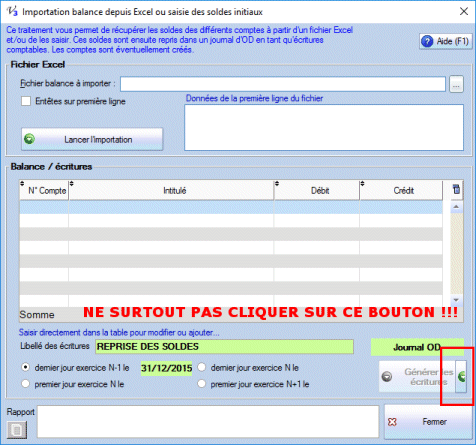476x445 pixels.
Task: Click inside the Rapport text area
Action: (208, 422)
